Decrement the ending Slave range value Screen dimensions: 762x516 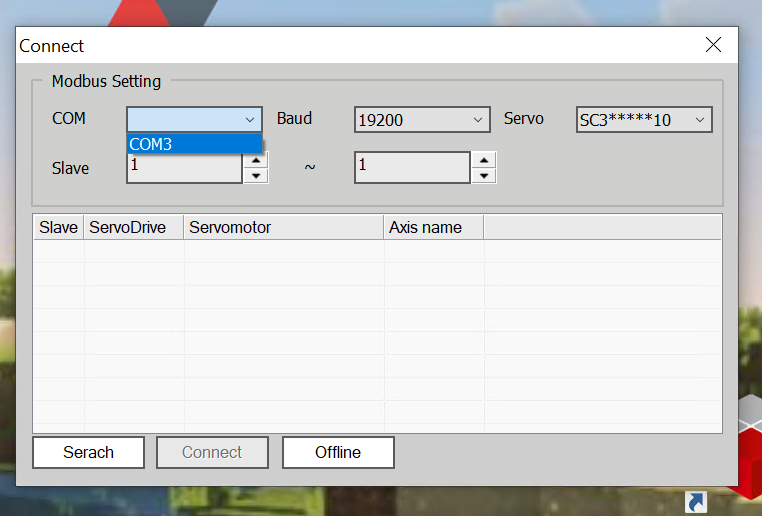(484, 176)
